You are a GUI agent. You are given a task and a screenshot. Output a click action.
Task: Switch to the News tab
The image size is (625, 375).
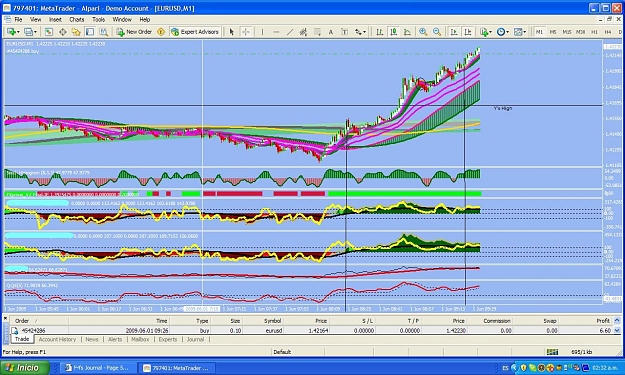[x=92, y=340]
